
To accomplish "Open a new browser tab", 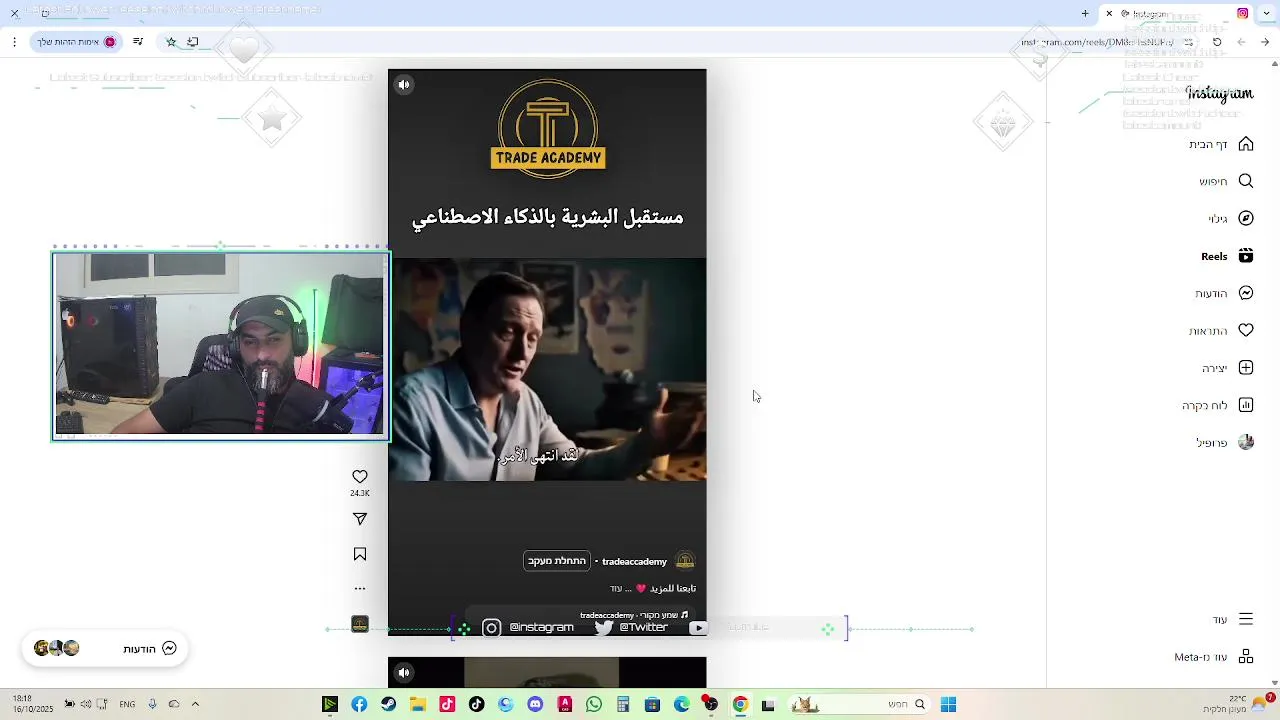I will (x=1085, y=14).
